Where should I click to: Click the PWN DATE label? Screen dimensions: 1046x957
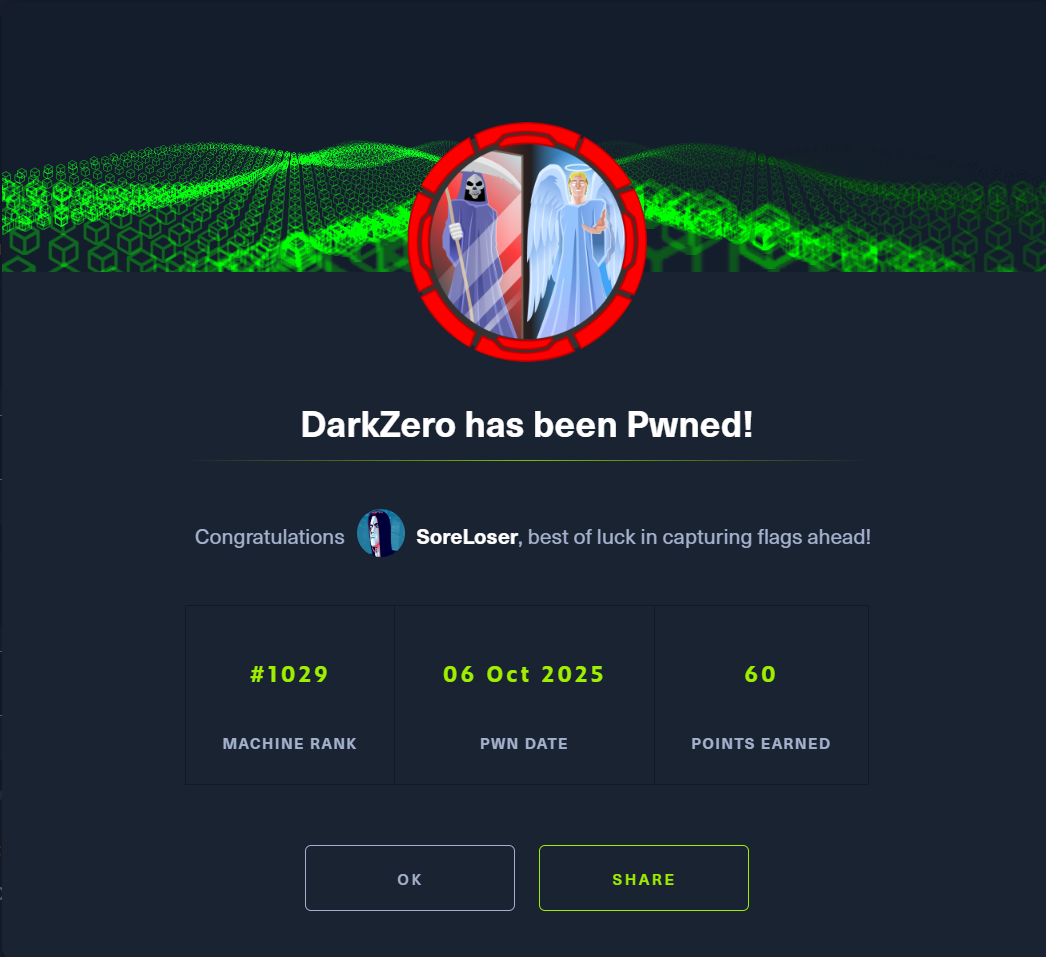coord(524,744)
